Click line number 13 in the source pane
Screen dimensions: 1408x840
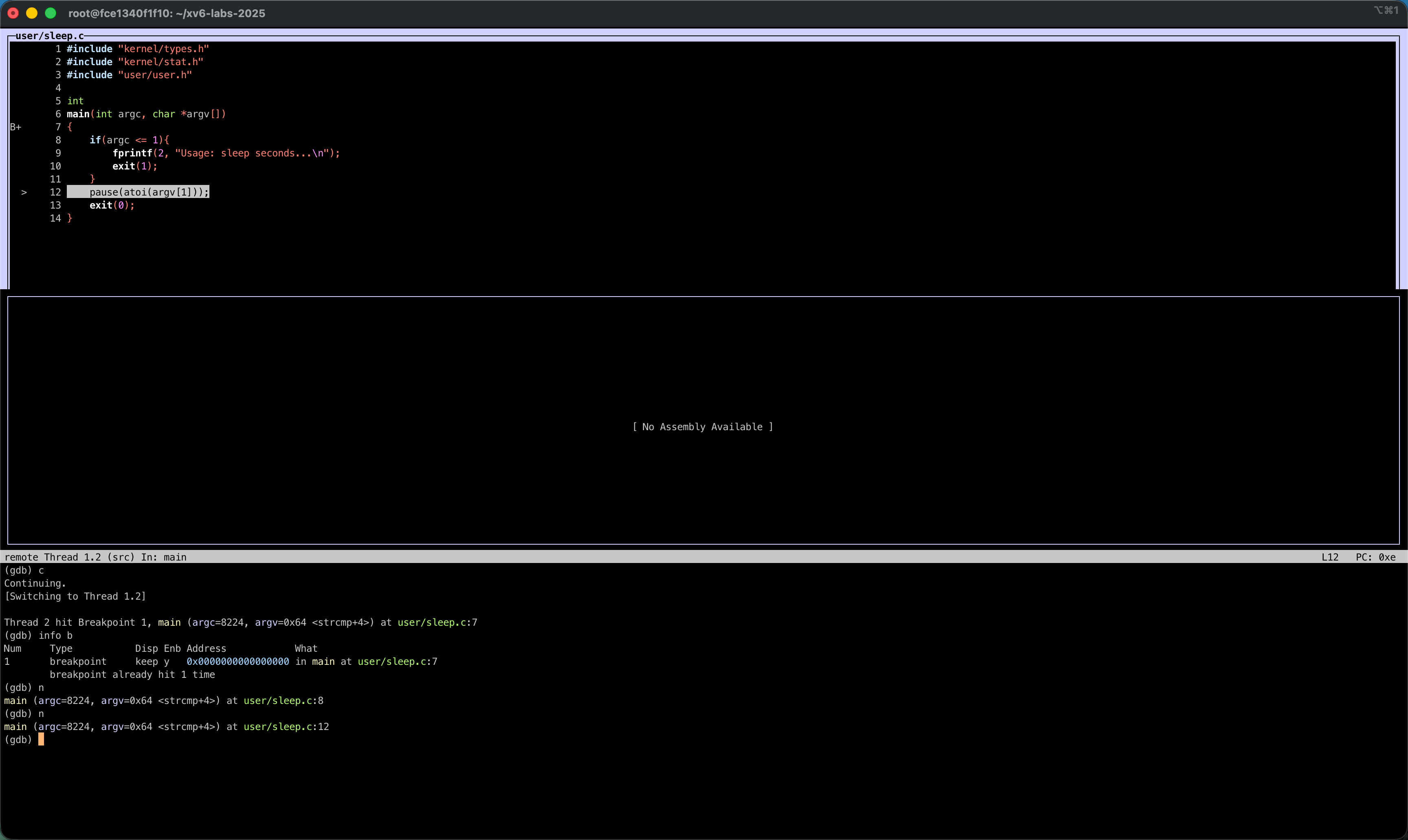point(55,205)
